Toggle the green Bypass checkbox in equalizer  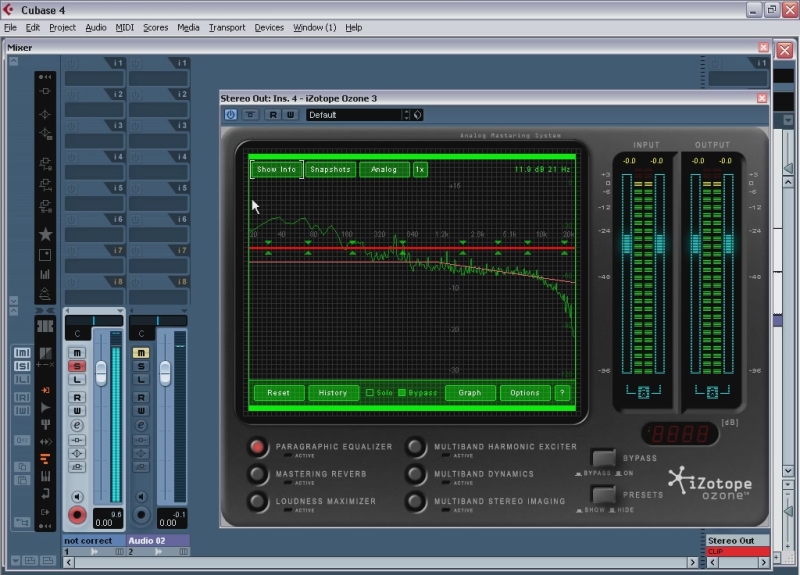(402, 393)
